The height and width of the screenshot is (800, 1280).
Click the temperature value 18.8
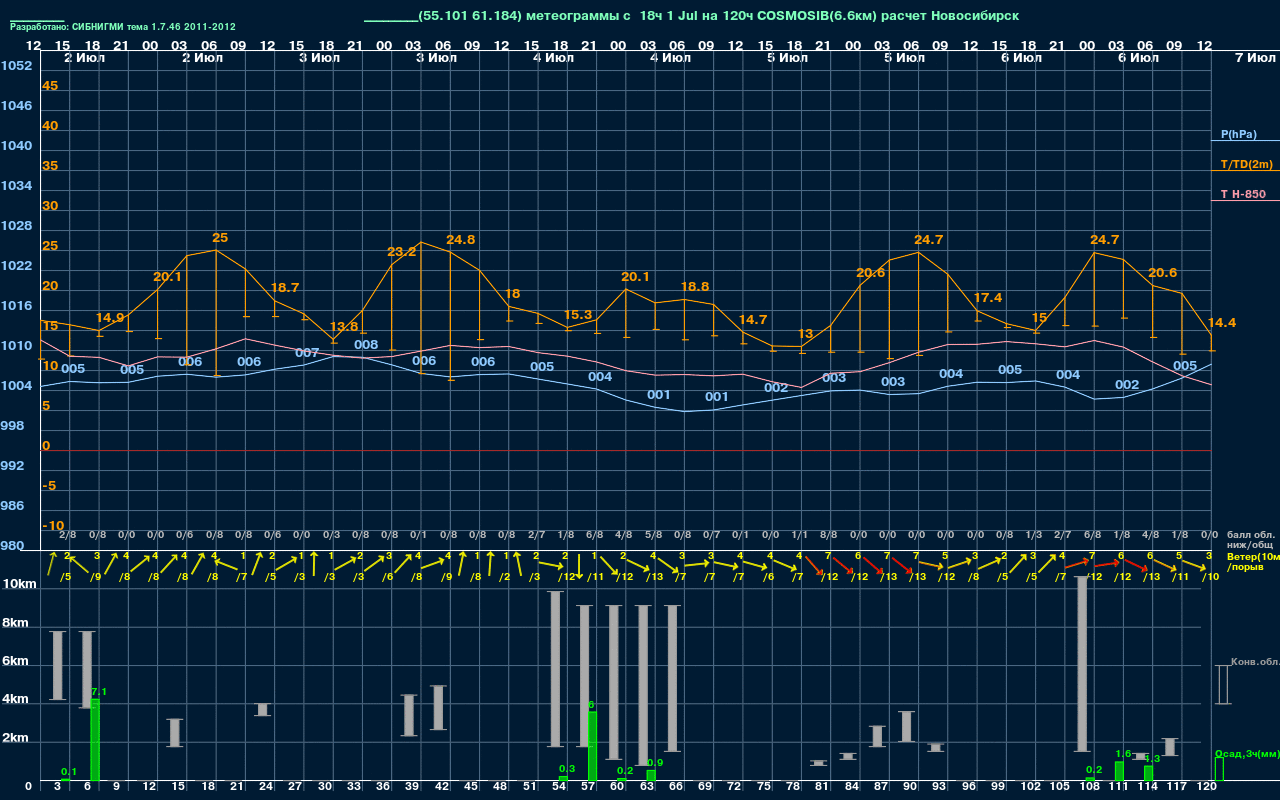[x=695, y=287]
